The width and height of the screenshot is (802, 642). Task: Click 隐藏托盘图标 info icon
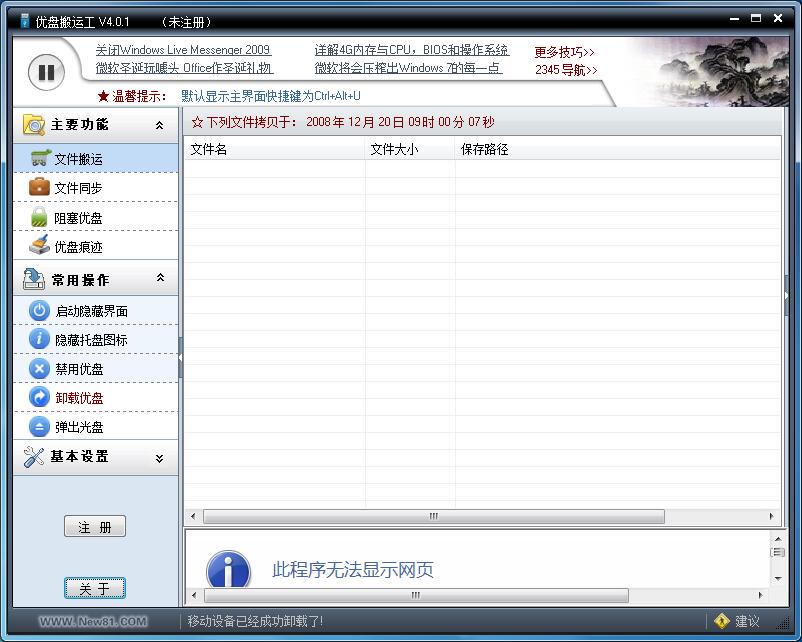pos(39,340)
